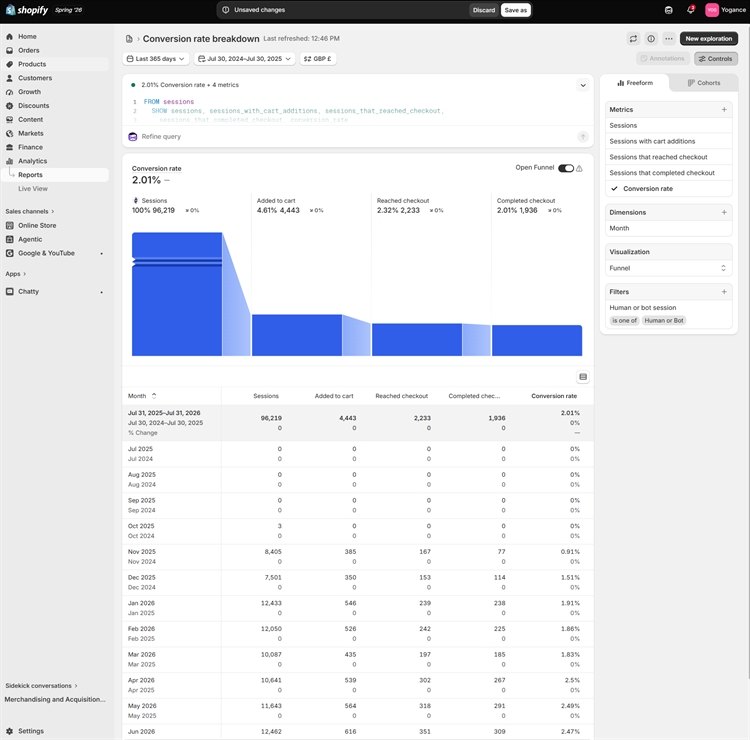The height and width of the screenshot is (740, 750).
Task: Click the Refine query input field
Action: pos(356,137)
